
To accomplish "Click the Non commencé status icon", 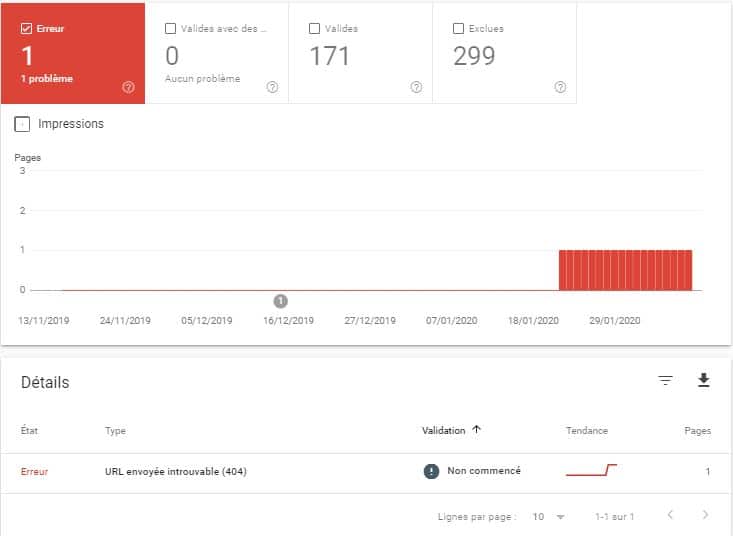I will pyautogui.click(x=431, y=471).
